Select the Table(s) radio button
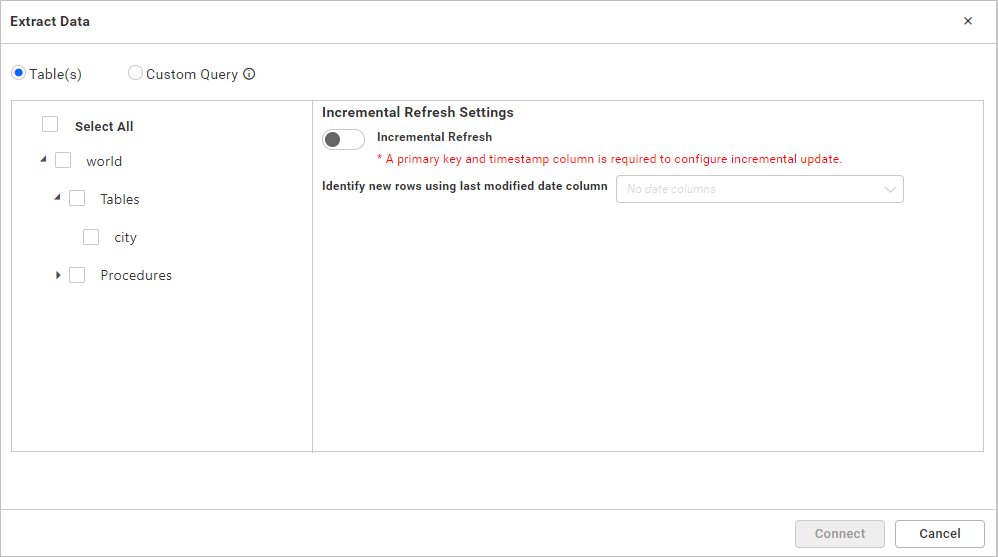998x557 pixels. [x=19, y=73]
